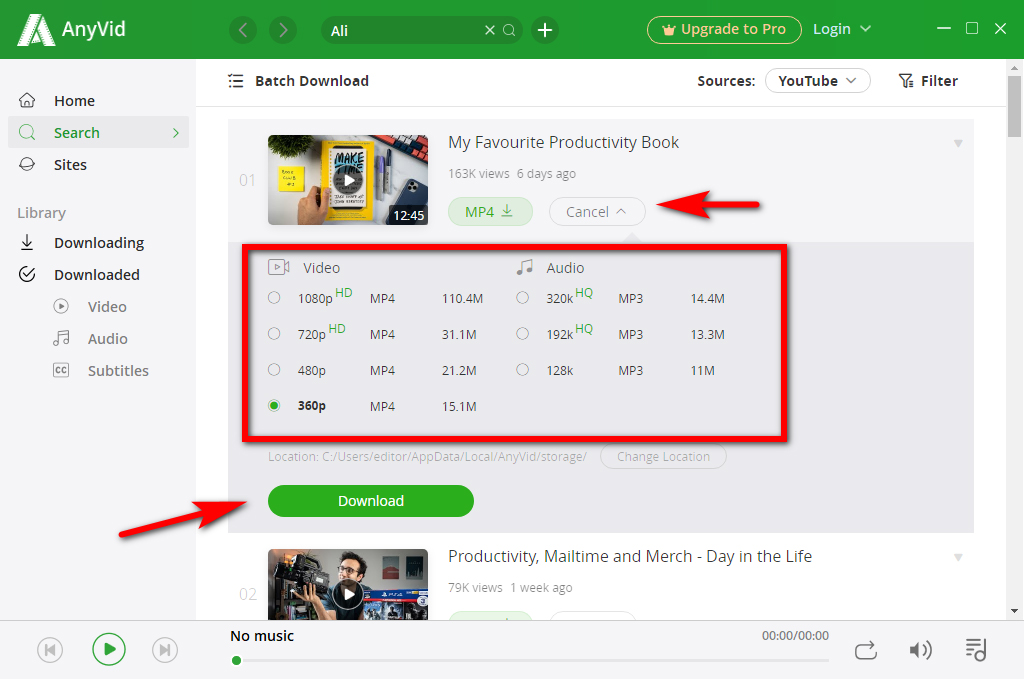Click the scrollbar up arrow

(x=1014, y=68)
